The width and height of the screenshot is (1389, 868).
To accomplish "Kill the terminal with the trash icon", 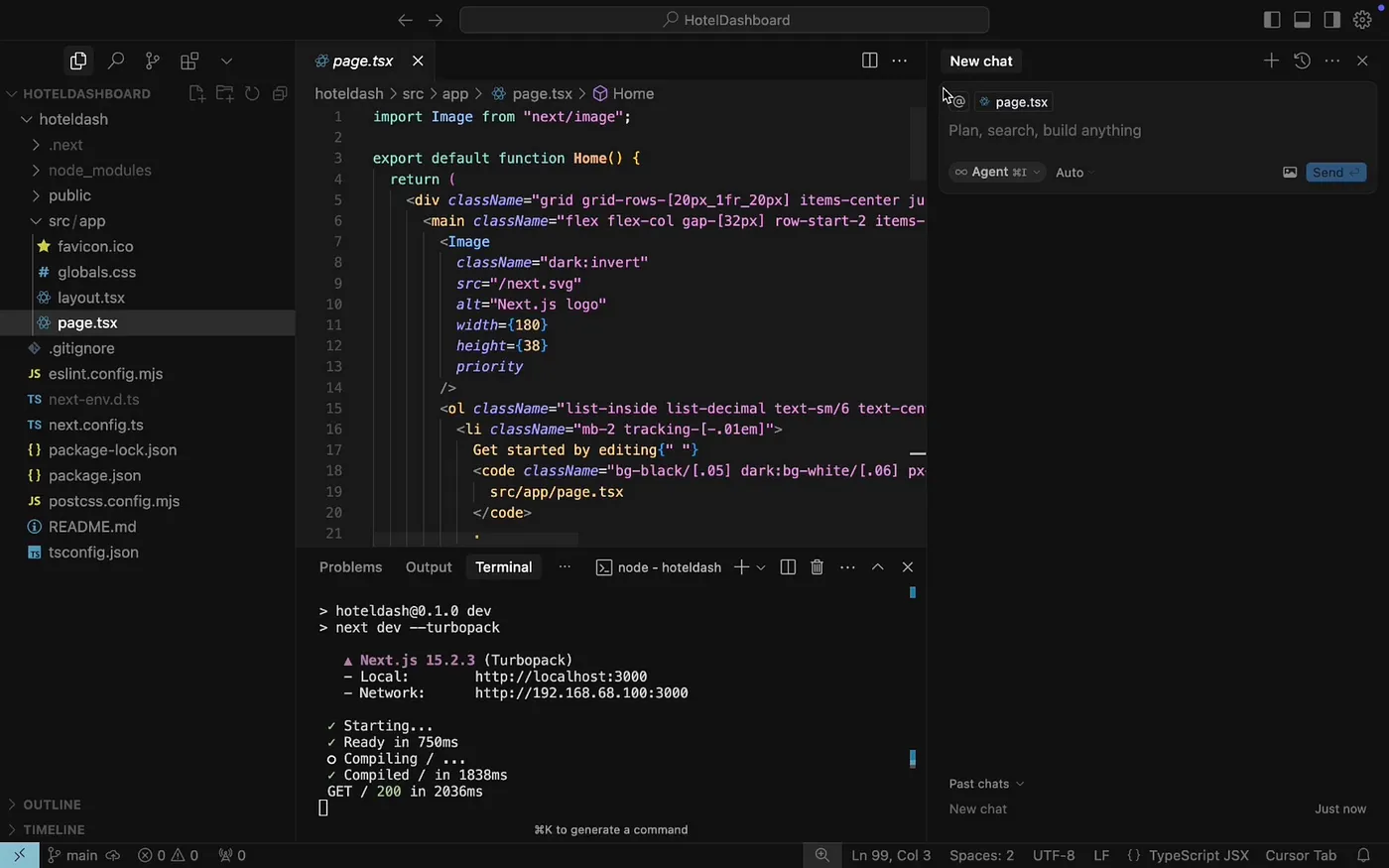I will click(817, 566).
